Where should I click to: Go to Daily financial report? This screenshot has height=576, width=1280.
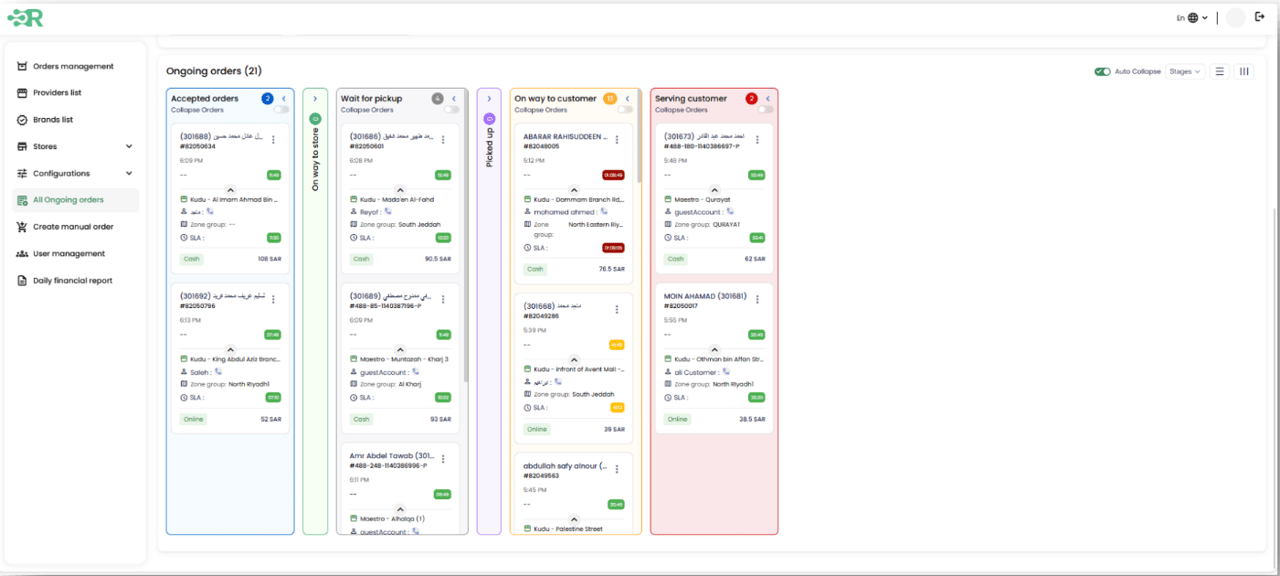coord(72,281)
